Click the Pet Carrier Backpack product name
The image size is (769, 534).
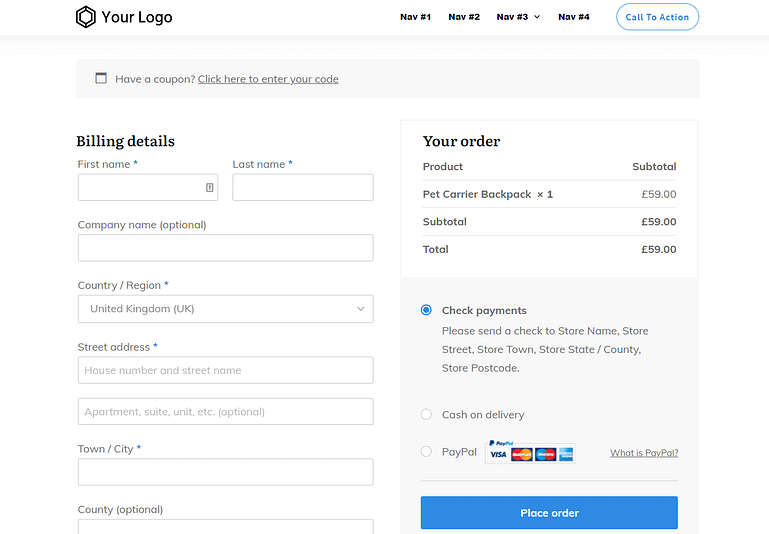coord(477,195)
